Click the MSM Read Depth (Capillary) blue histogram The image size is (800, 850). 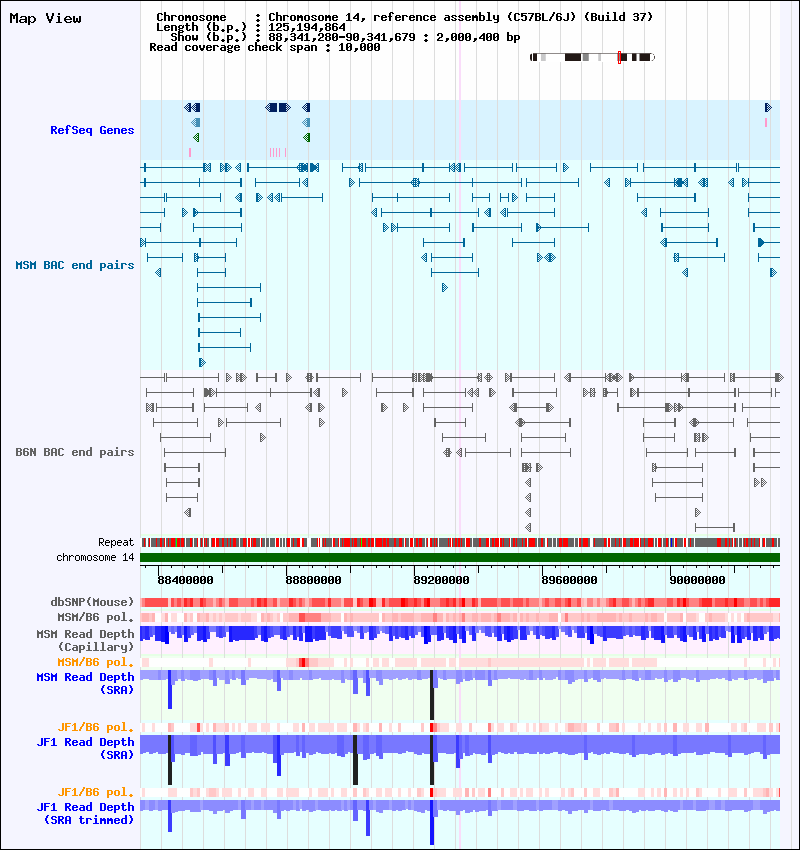(460, 634)
